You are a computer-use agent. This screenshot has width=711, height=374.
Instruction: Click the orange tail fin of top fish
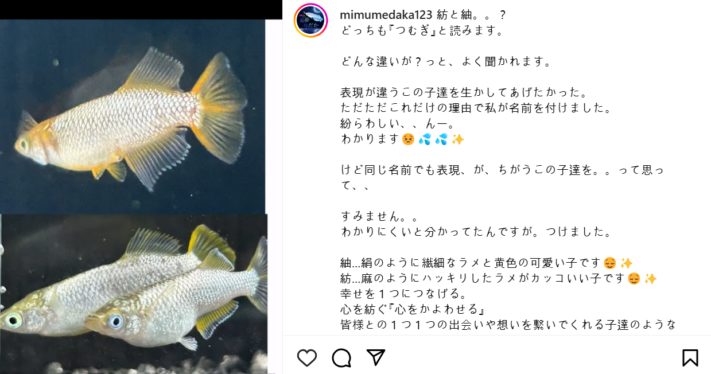[x=220, y=108]
